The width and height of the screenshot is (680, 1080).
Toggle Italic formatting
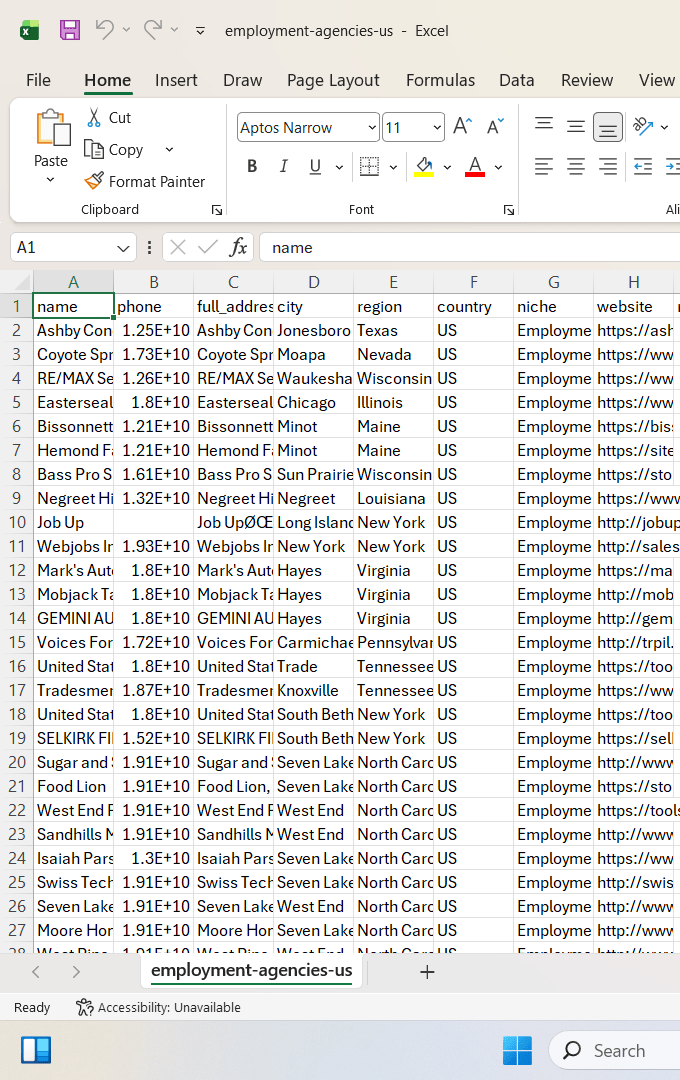click(283, 166)
